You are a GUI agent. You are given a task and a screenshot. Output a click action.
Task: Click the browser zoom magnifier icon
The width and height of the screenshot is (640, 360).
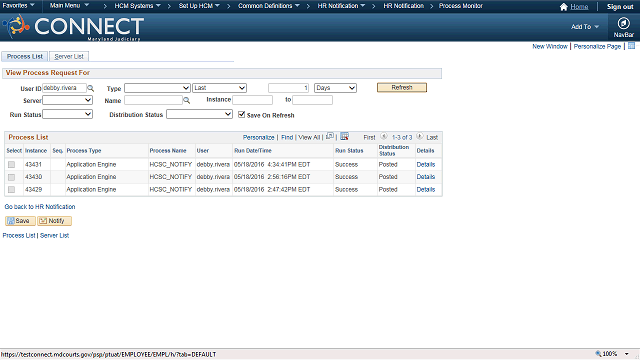(x=598, y=354)
